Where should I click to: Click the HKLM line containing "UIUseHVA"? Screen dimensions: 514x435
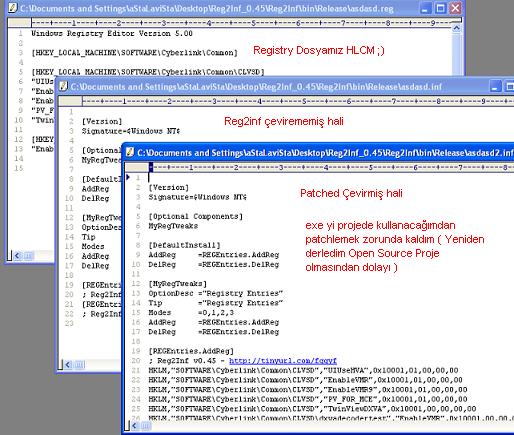pos(303,370)
